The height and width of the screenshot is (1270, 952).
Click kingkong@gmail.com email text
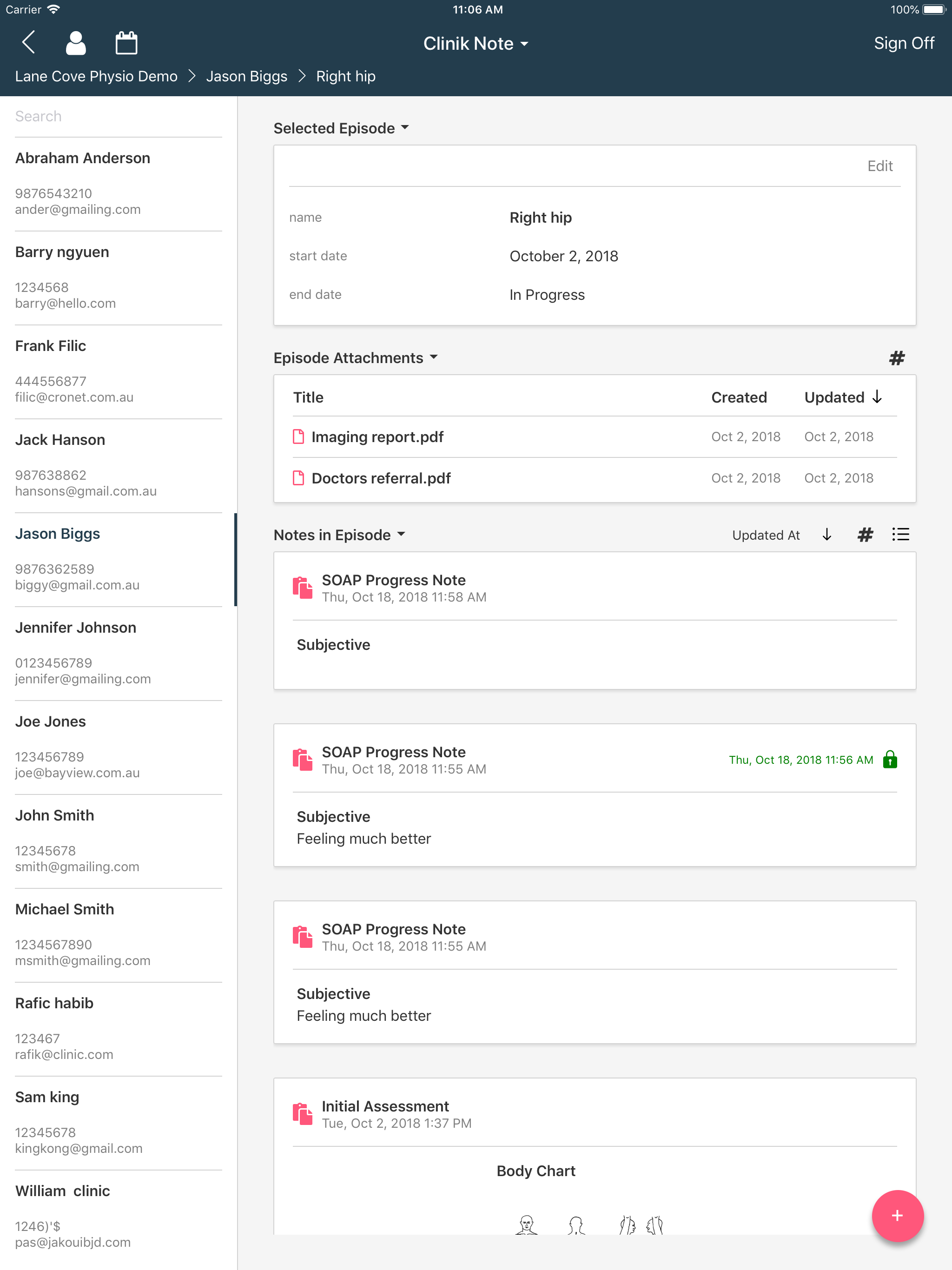[x=79, y=1149]
